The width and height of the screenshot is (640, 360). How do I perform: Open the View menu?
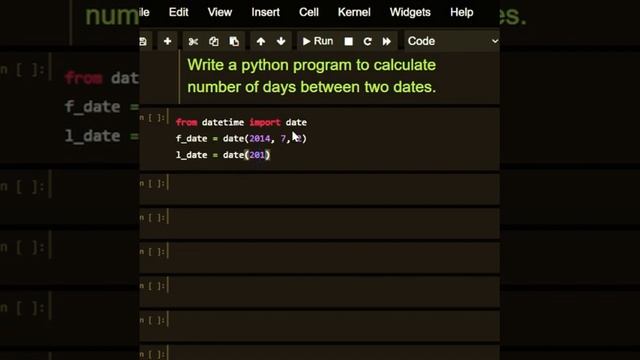tap(220, 12)
